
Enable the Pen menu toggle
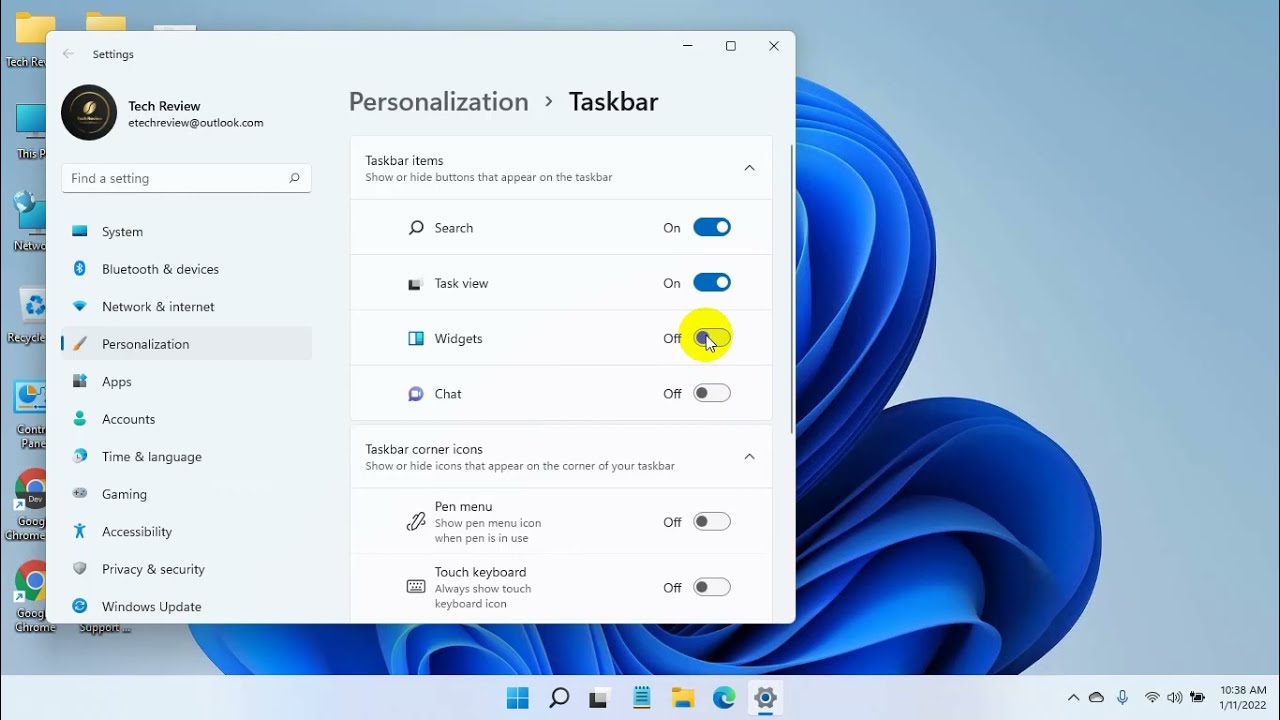point(712,521)
